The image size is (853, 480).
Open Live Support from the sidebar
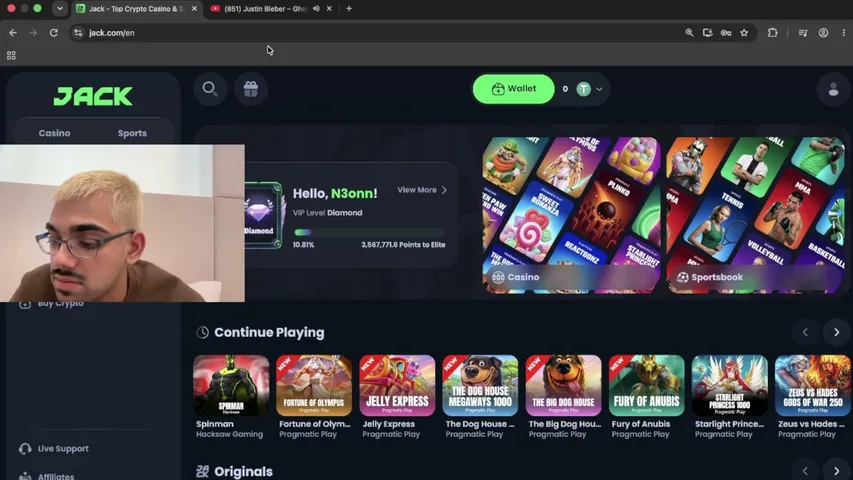[x=54, y=448]
